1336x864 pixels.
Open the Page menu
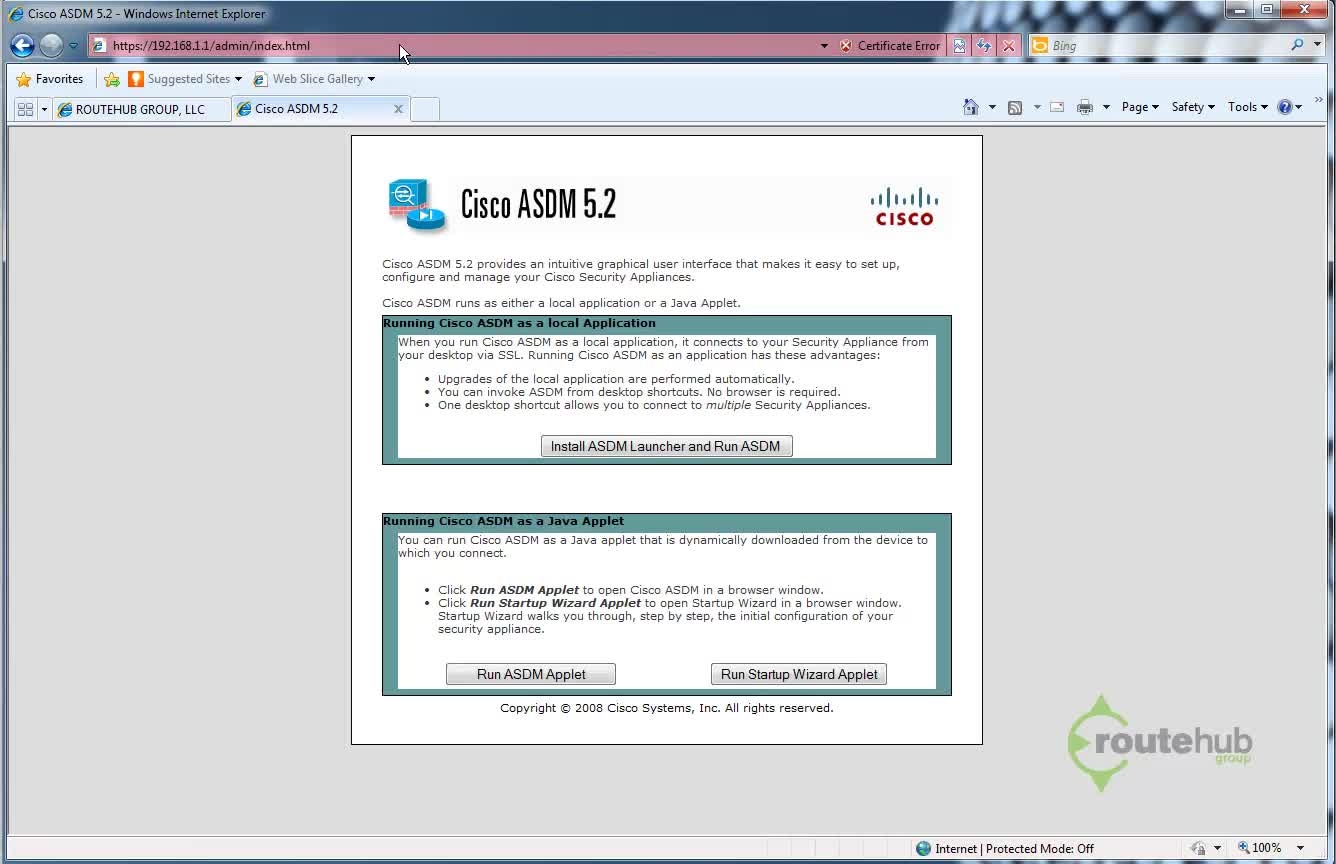1140,107
